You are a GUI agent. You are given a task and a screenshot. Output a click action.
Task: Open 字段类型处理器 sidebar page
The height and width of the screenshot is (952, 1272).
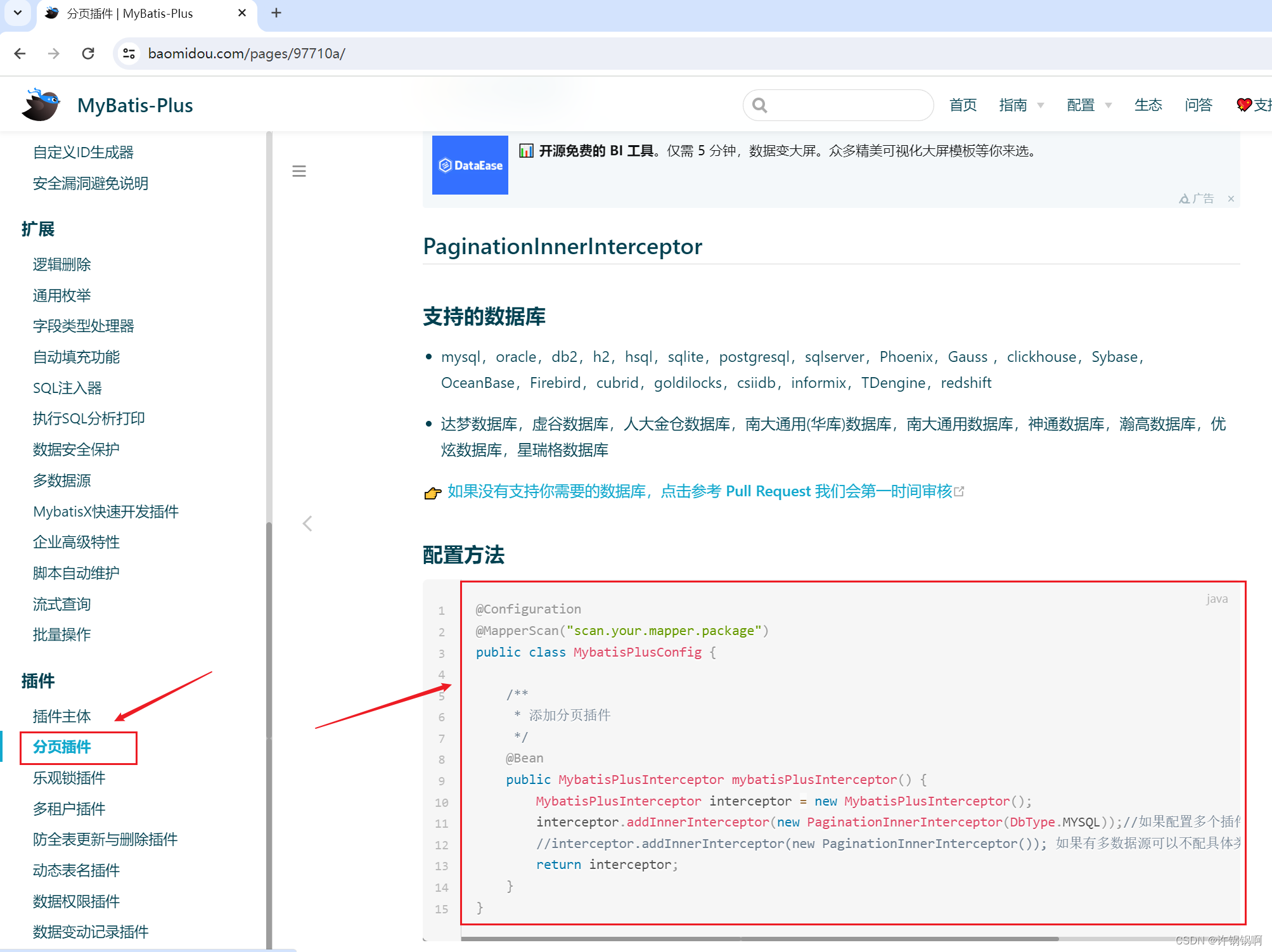(83, 326)
